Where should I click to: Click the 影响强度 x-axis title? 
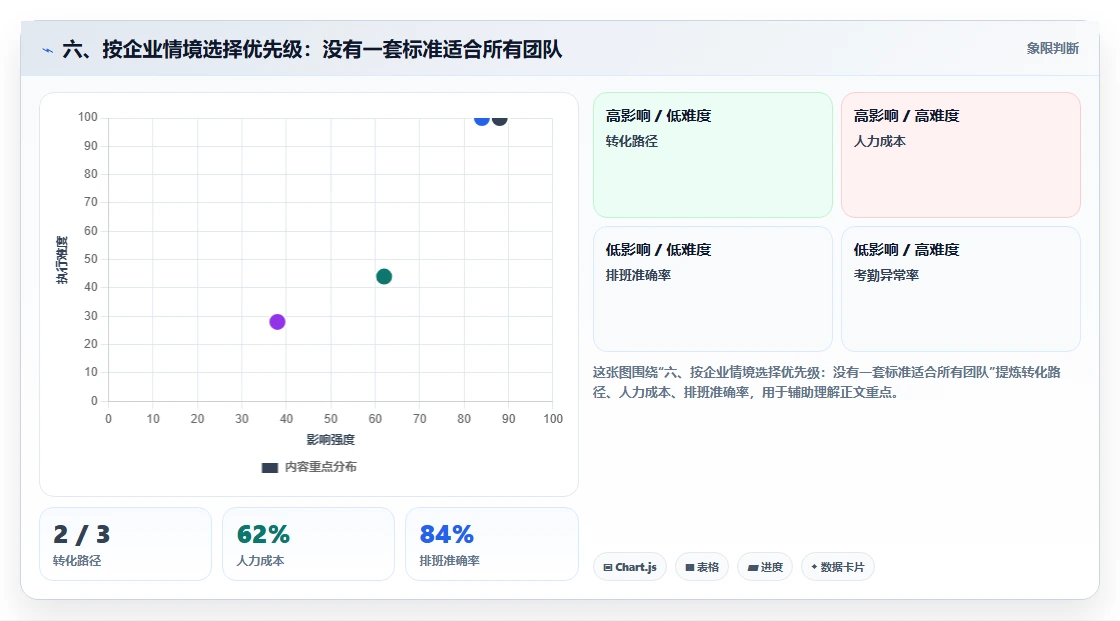pos(331,439)
